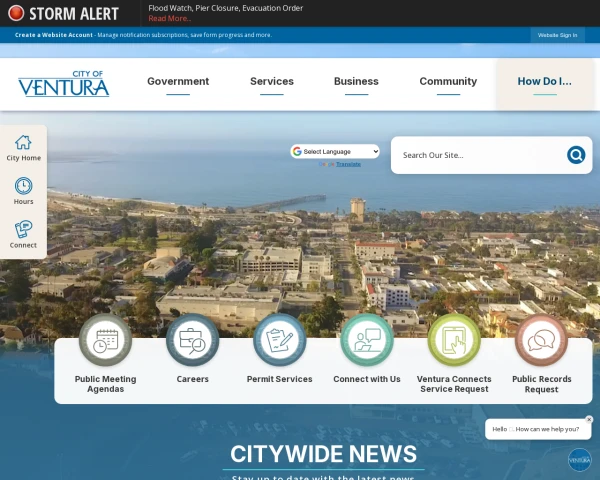
Task: Click the Translate link
Action: point(348,164)
